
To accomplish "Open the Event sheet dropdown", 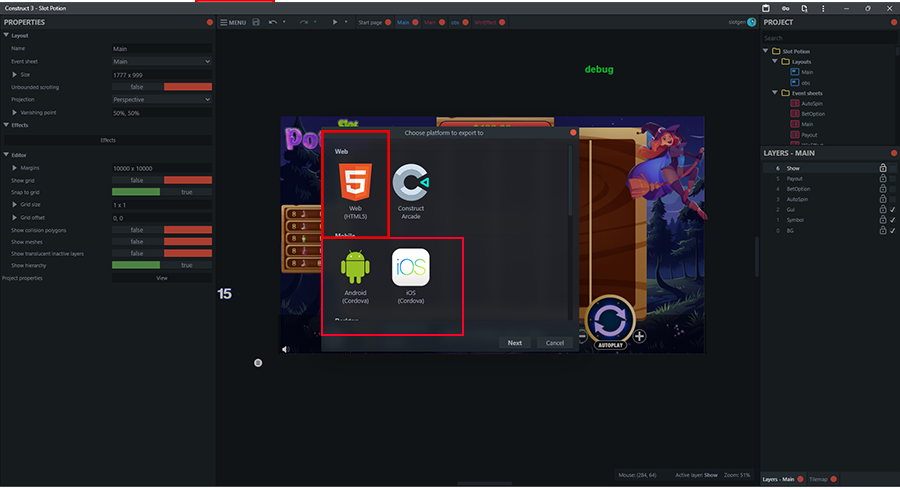I will [162, 61].
